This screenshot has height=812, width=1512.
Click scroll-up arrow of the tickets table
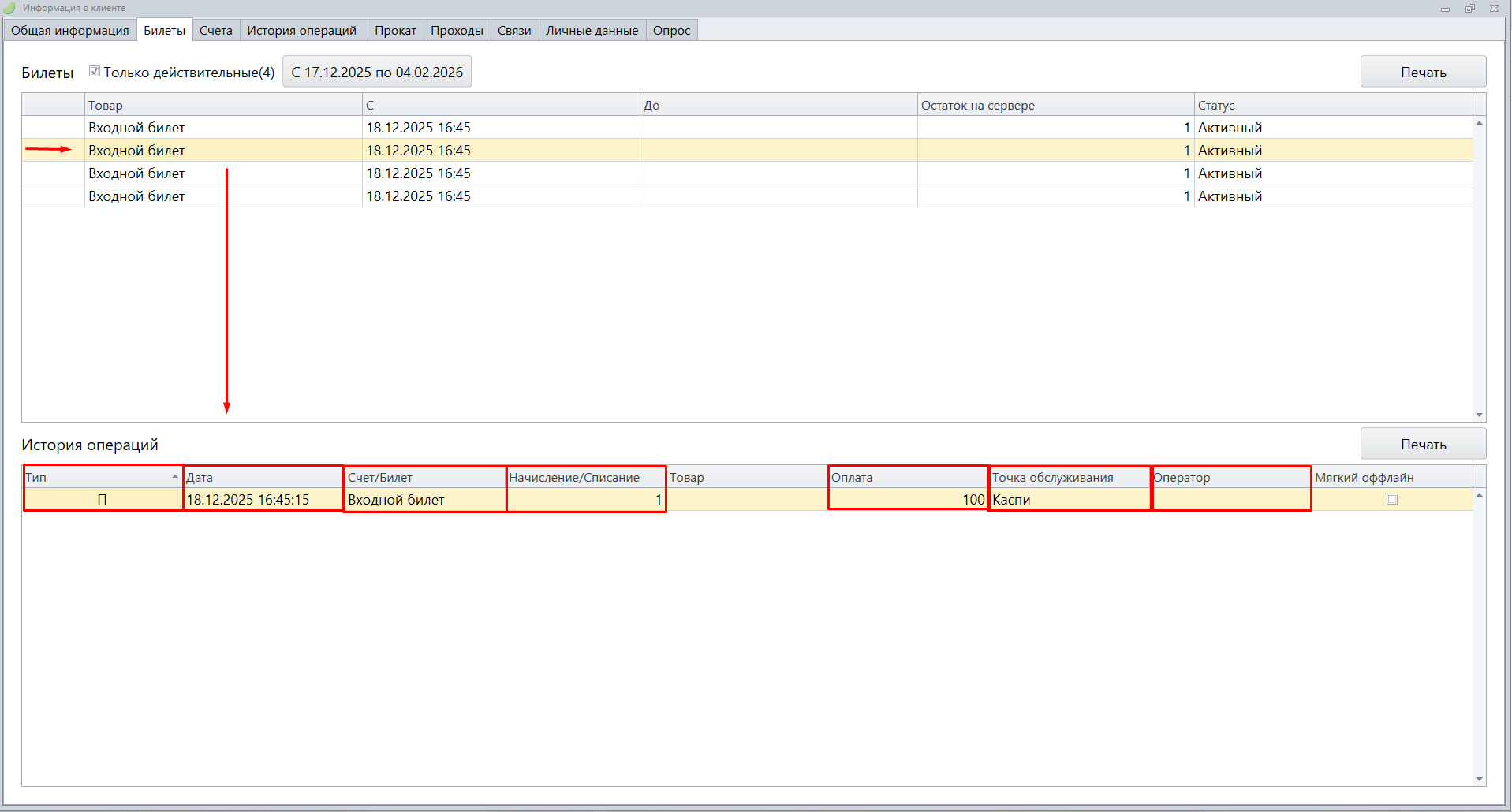click(1479, 123)
